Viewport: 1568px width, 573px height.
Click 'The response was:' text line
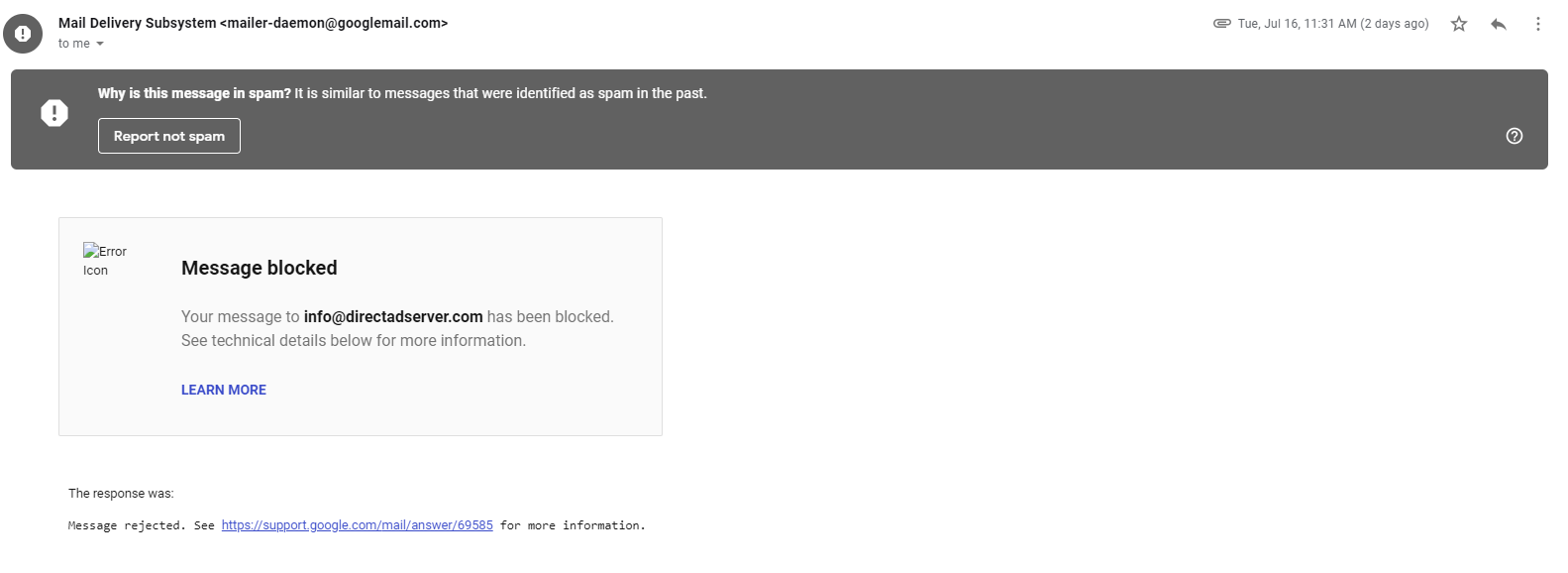pos(121,493)
